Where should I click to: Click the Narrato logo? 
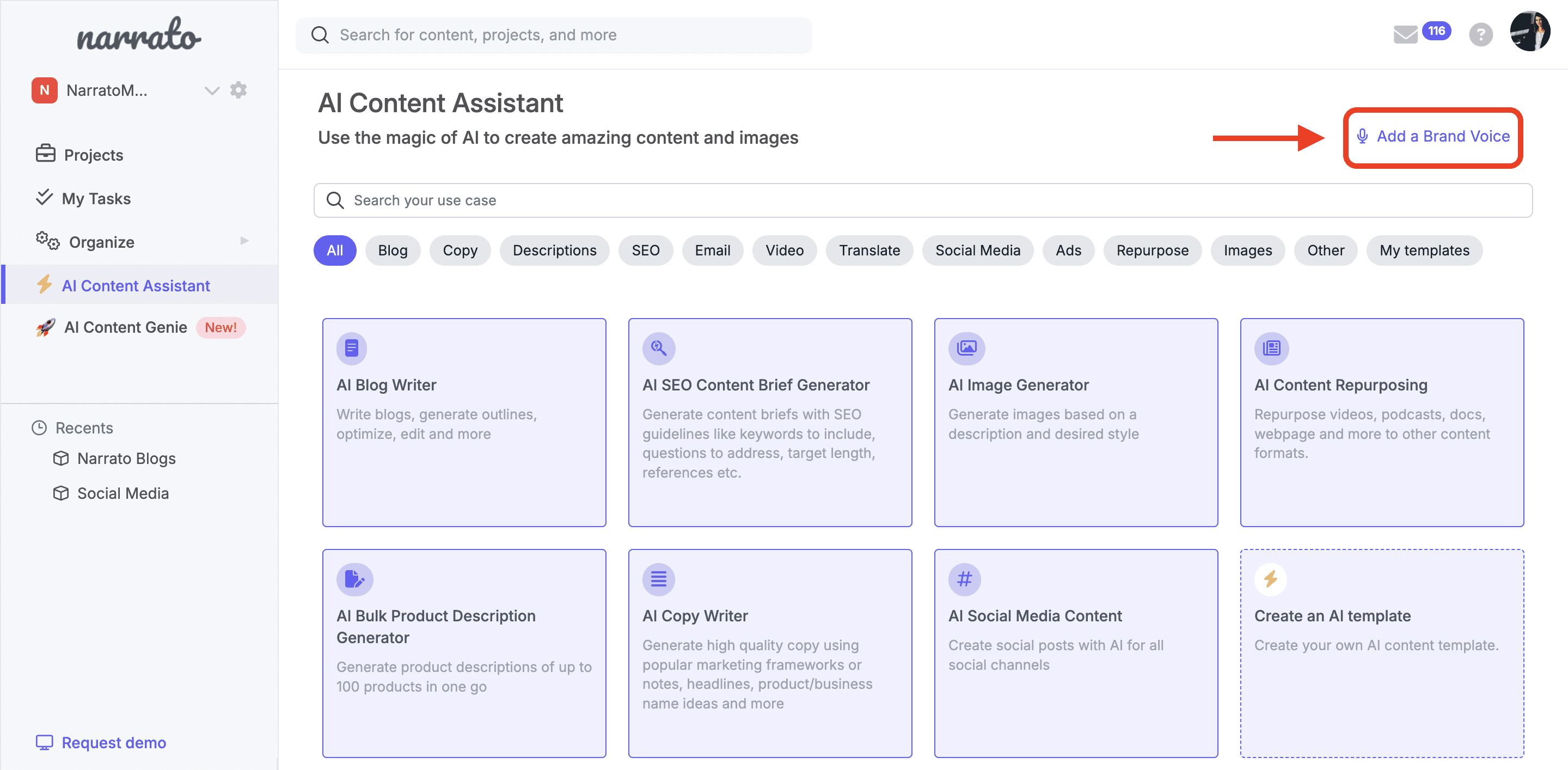pos(139,34)
